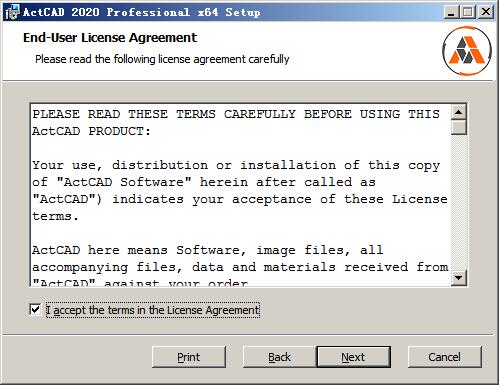Proceed with the Next button
Viewport: 499px width, 385px height.
point(353,357)
